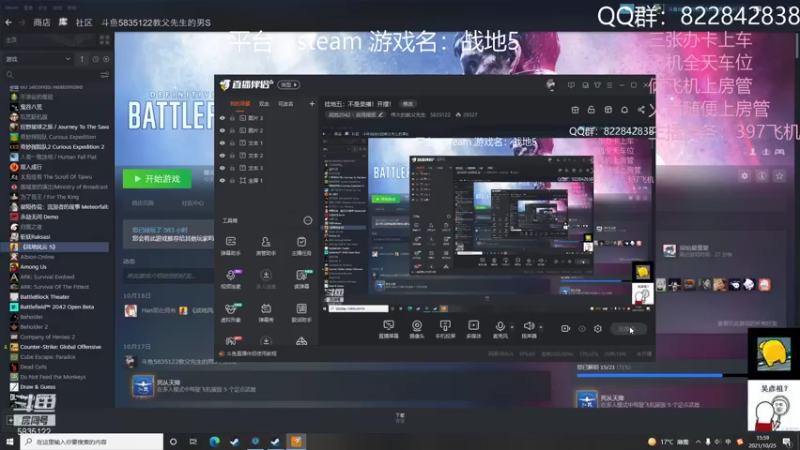Open Steam library filter options icon
The width and height of the screenshot is (800, 450).
click(x=105, y=75)
